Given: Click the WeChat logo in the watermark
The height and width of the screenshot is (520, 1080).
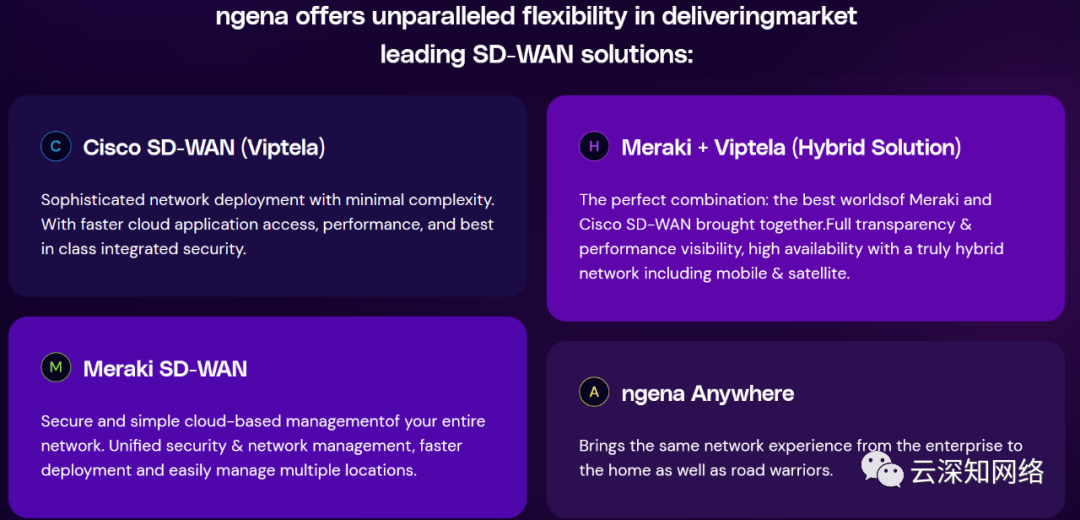Looking at the screenshot, I should pos(882,468).
